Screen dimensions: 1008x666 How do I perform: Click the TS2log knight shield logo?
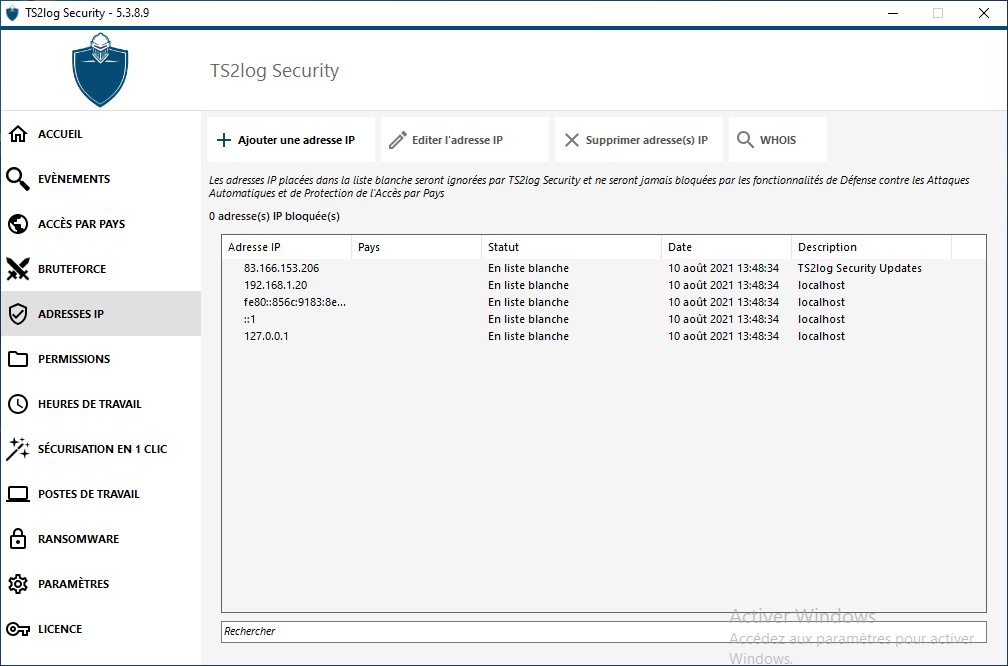tap(100, 69)
